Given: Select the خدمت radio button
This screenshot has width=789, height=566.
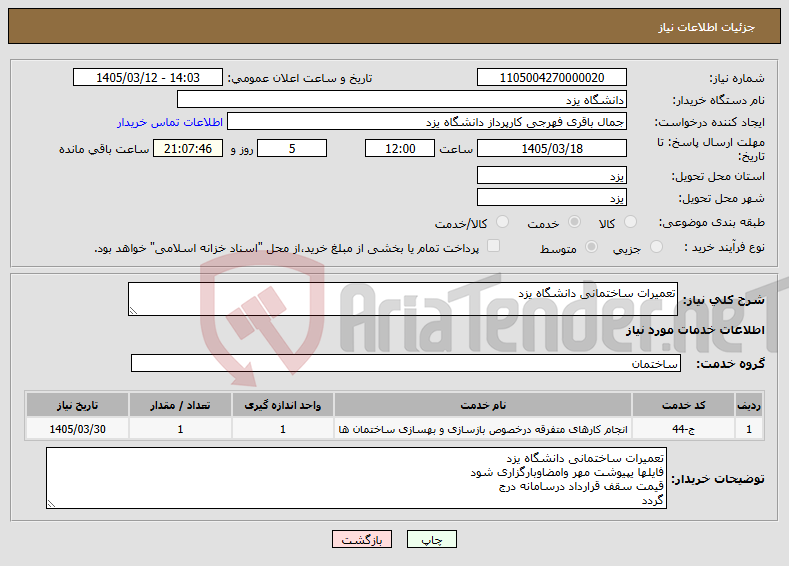Looking at the screenshot, I should [574, 222].
